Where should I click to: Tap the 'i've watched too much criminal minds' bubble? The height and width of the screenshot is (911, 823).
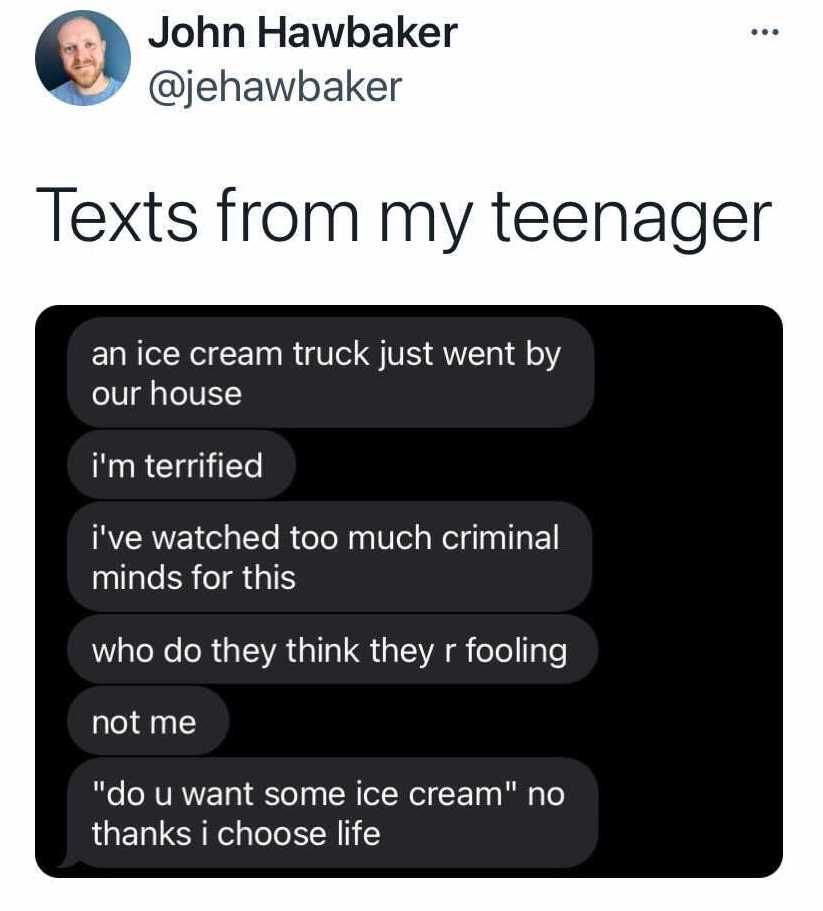329,557
